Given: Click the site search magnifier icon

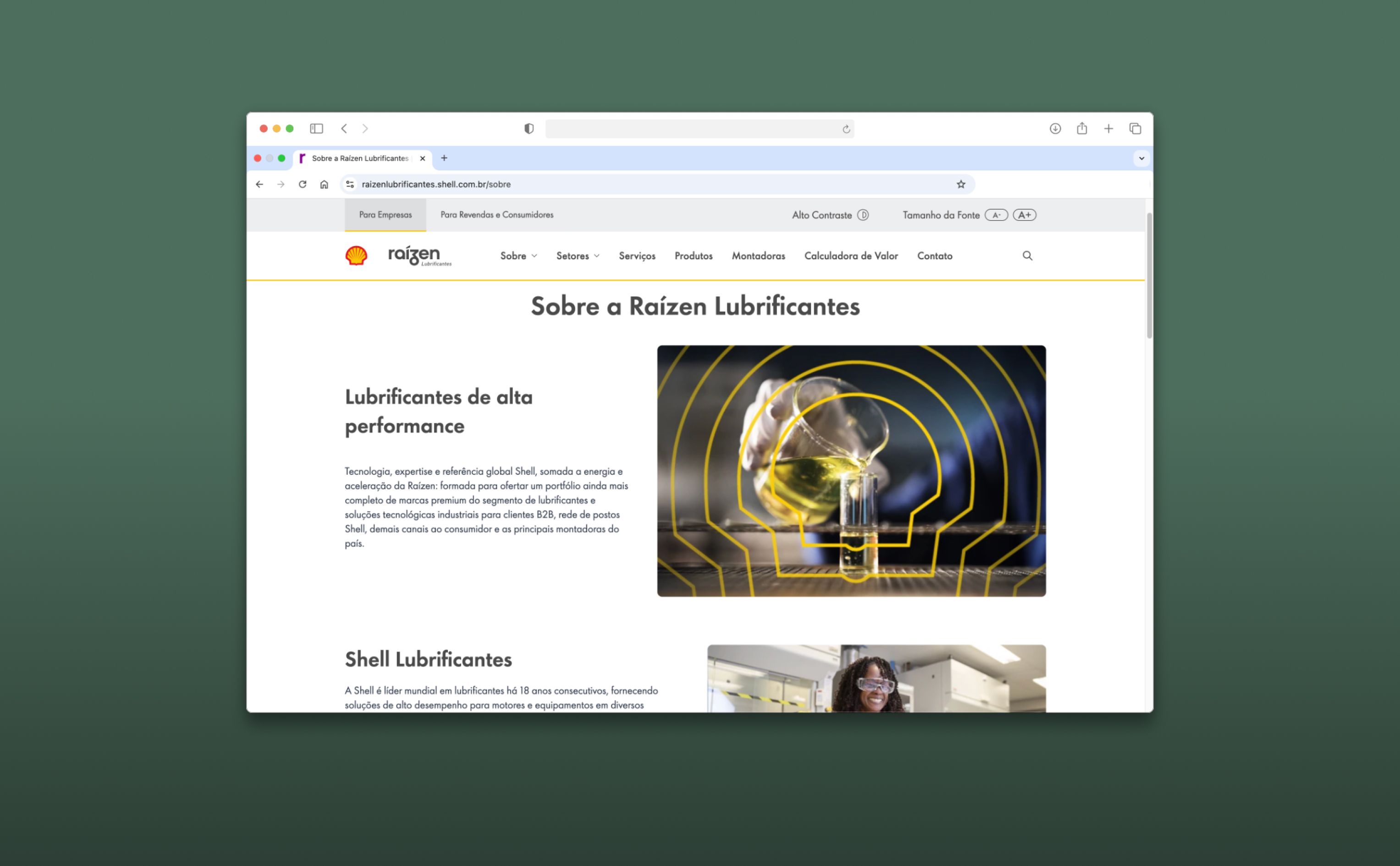Looking at the screenshot, I should point(1027,256).
